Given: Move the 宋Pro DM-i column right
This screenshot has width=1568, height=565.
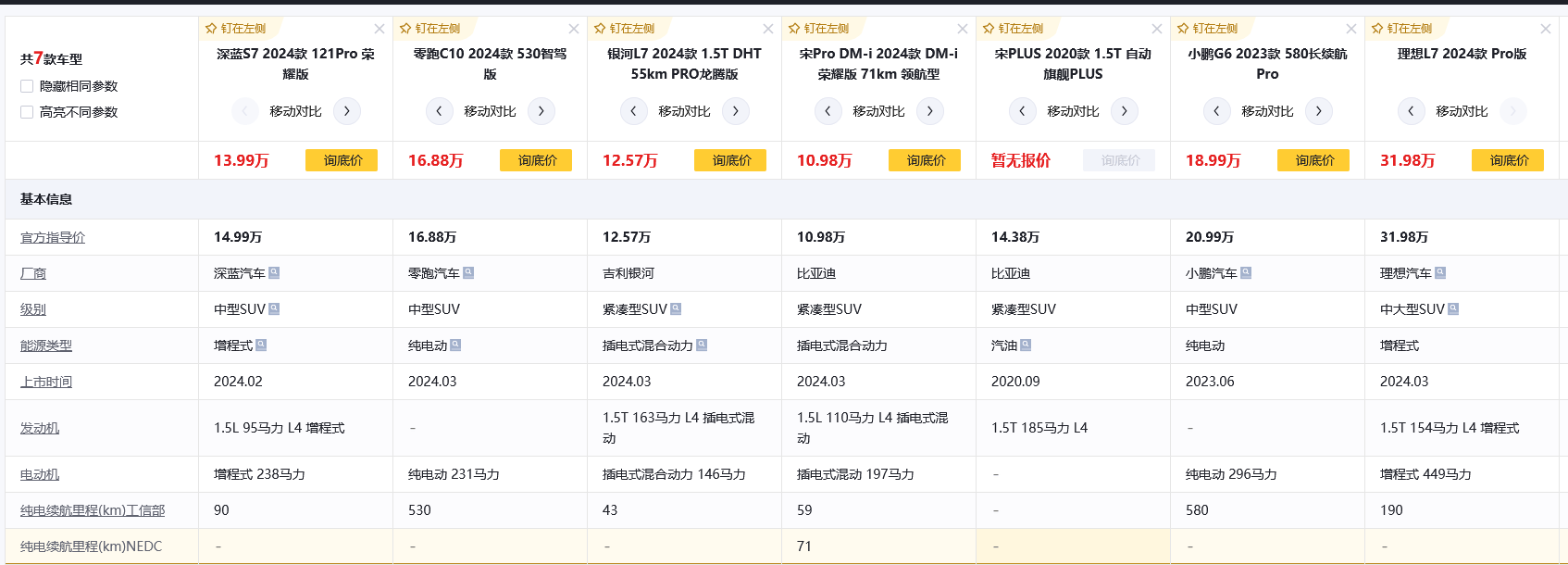Looking at the screenshot, I should pyautogui.click(x=930, y=111).
